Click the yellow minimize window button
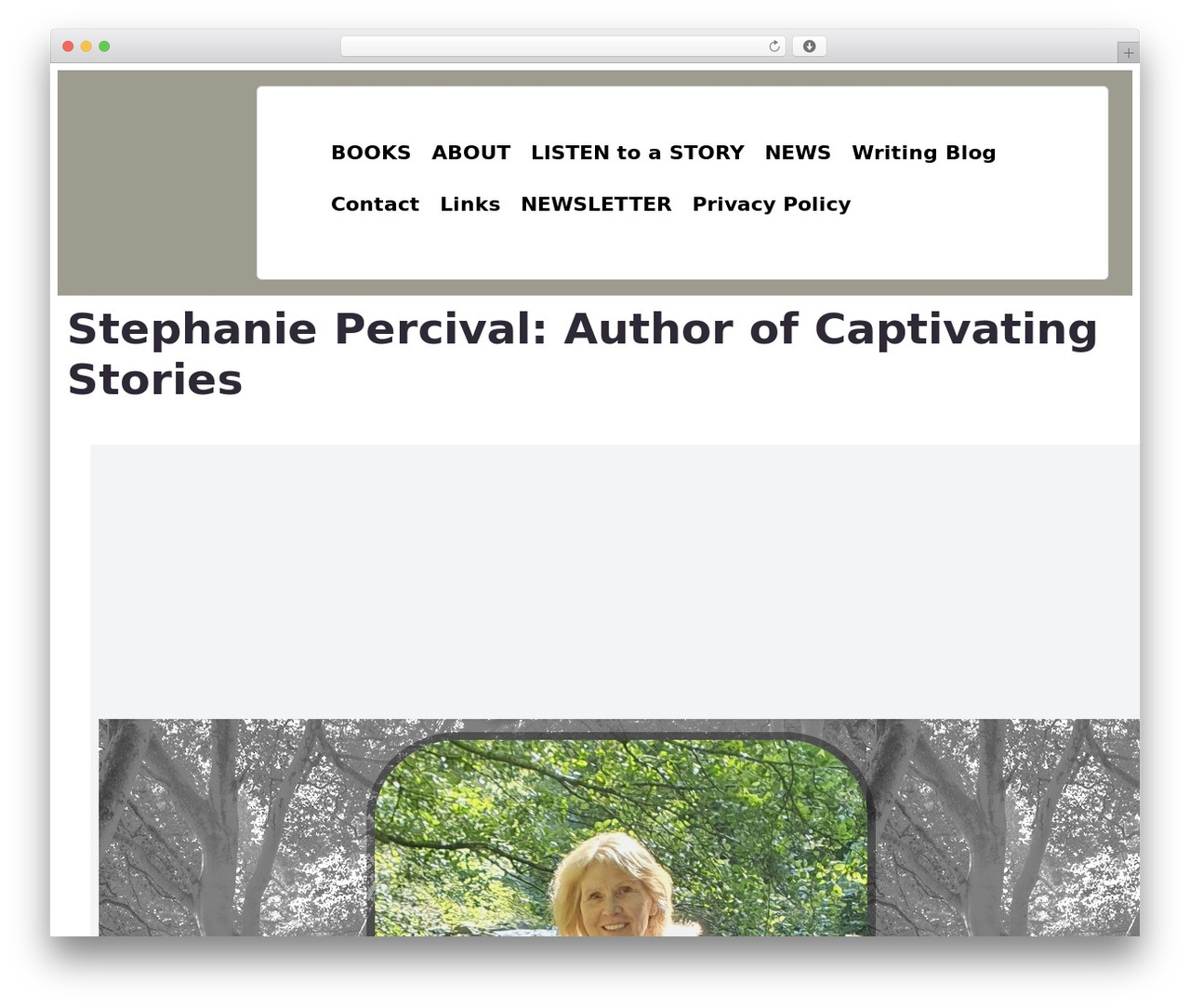 click(x=86, y=46)
